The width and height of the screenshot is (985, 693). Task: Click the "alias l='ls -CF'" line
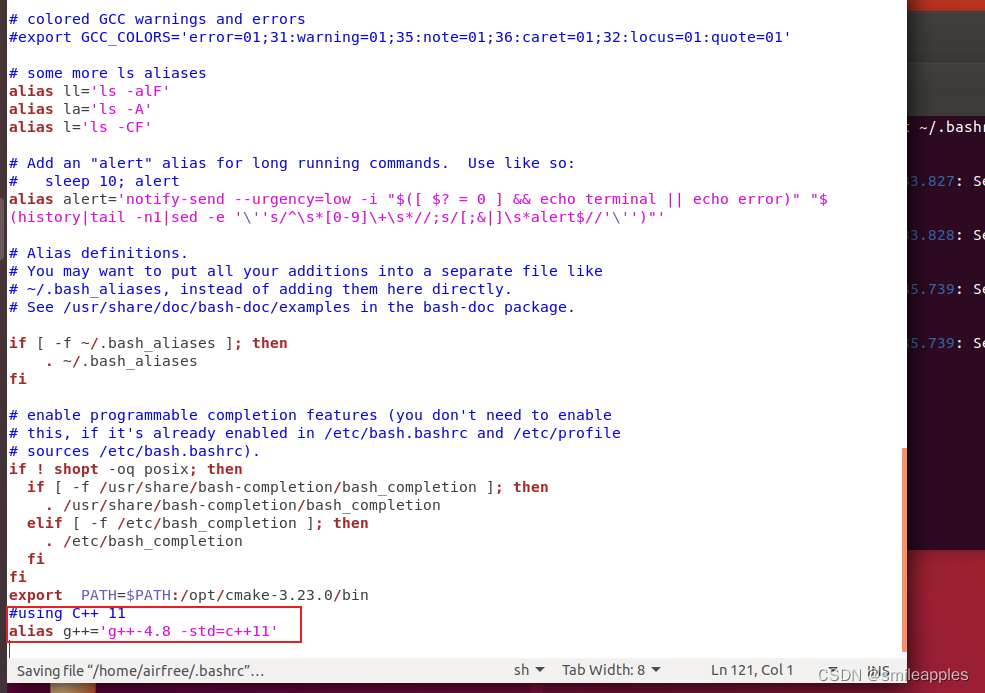pos(80,127)
